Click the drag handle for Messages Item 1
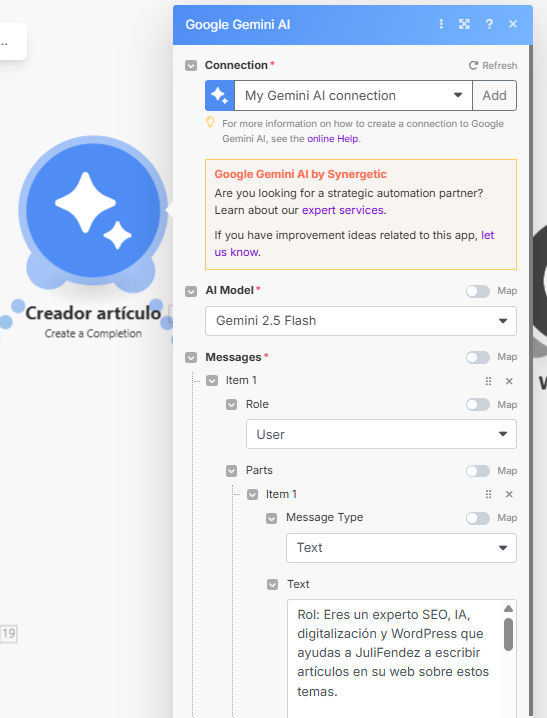This screenshot has width=547, height=718. [x=488, y=381]
